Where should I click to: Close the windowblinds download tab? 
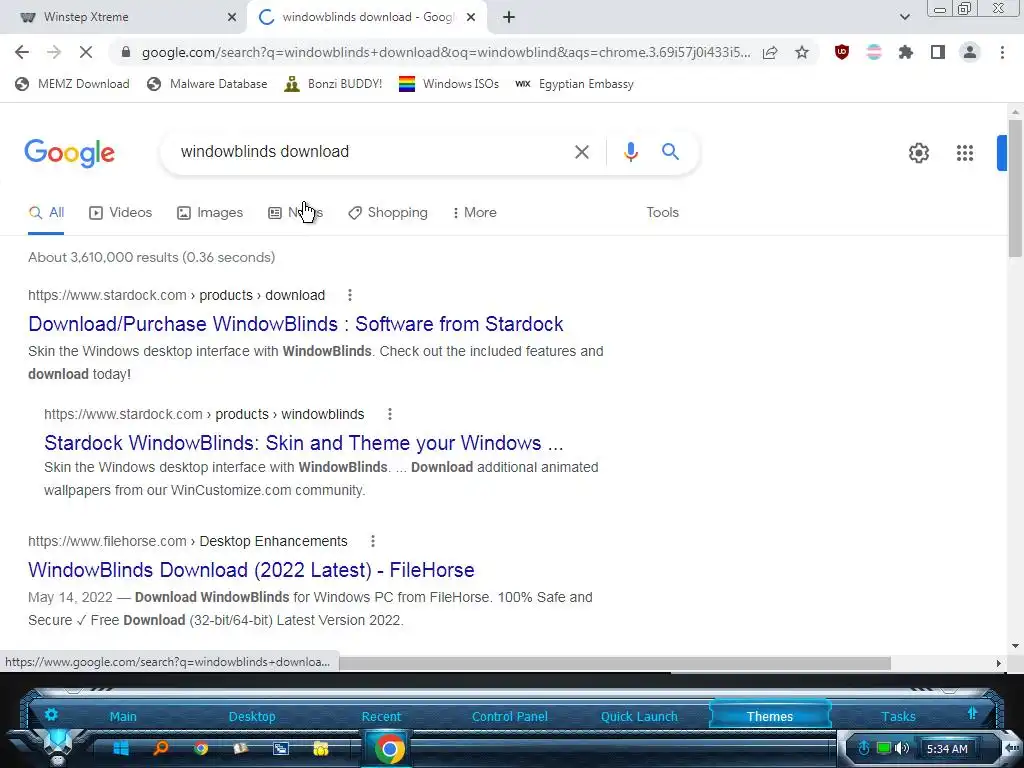[471, 17]
